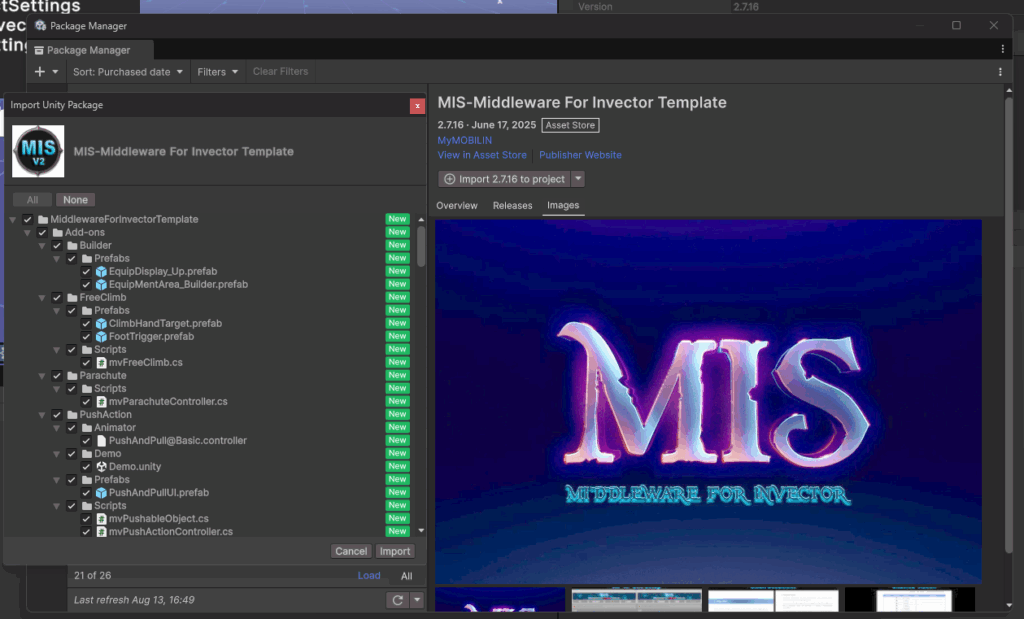Click the MIS V2 package logo icon

(38, 151)
